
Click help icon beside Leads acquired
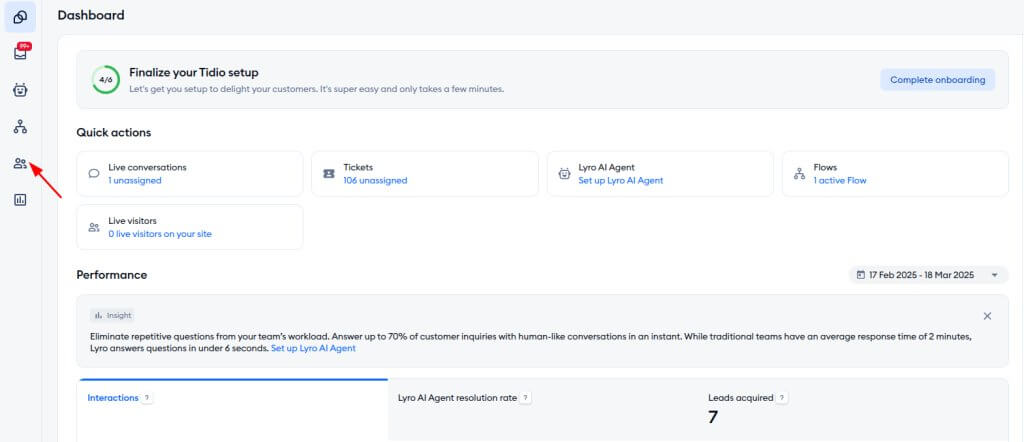click(x=782, y=398)
